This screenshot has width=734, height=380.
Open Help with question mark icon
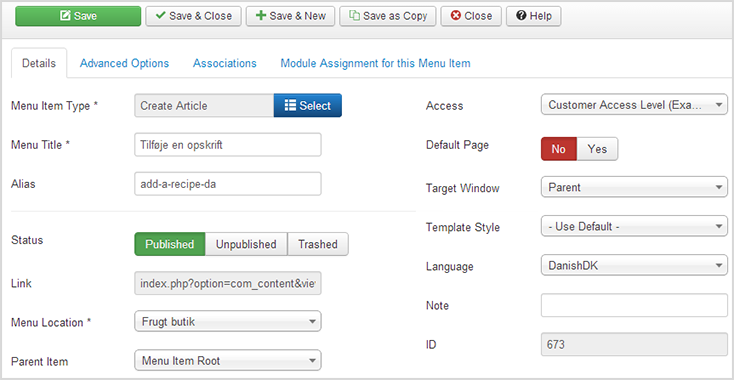point(534,16)
